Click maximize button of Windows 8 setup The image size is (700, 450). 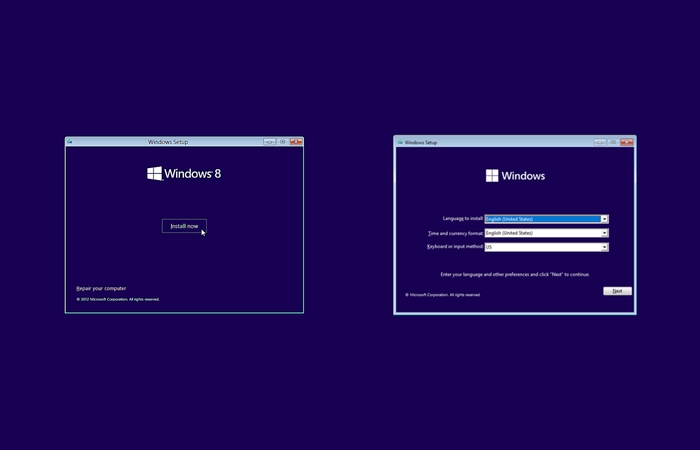click(x=283, y=142)
